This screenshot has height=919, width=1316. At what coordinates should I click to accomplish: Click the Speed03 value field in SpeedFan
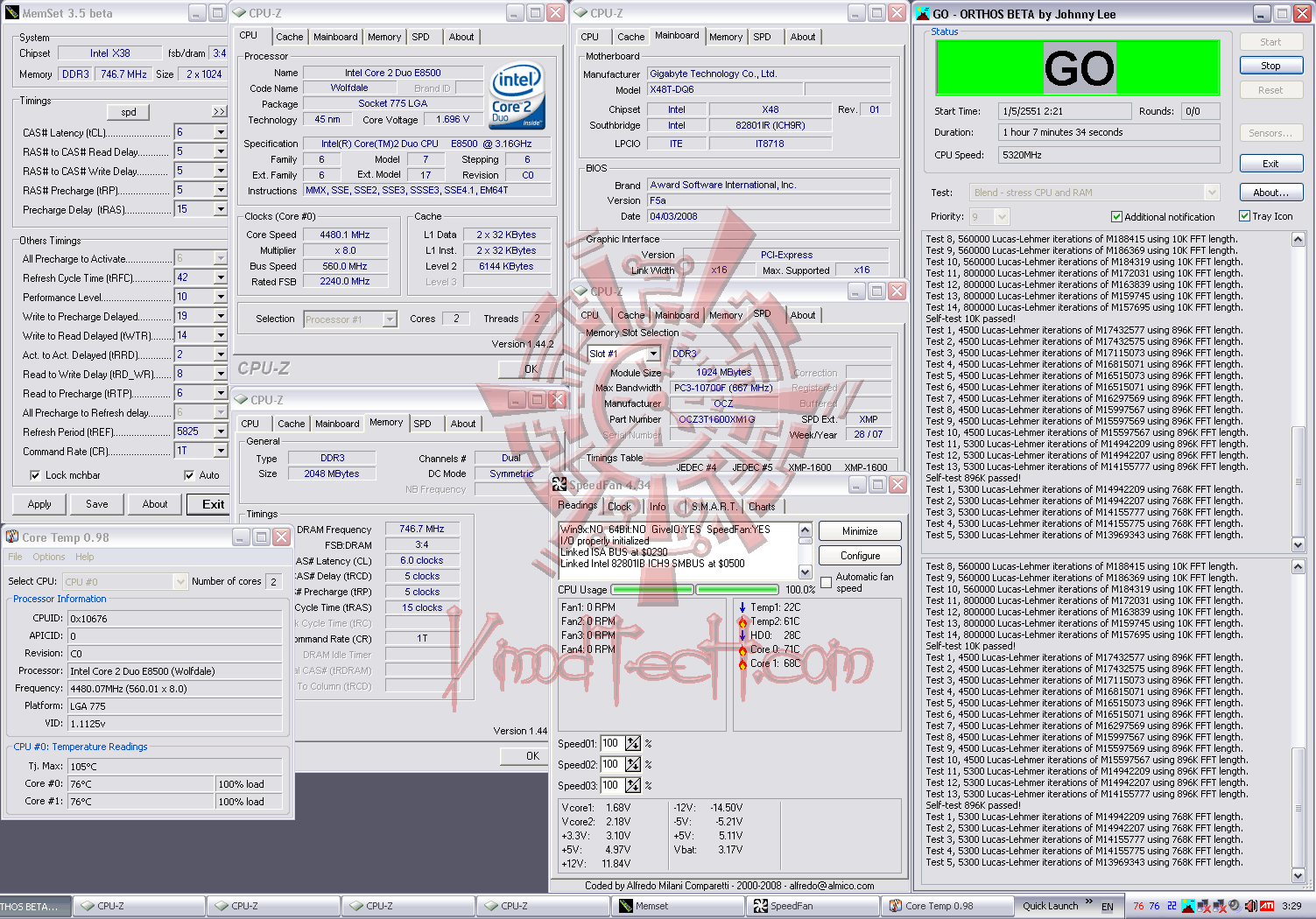(612, 786)
